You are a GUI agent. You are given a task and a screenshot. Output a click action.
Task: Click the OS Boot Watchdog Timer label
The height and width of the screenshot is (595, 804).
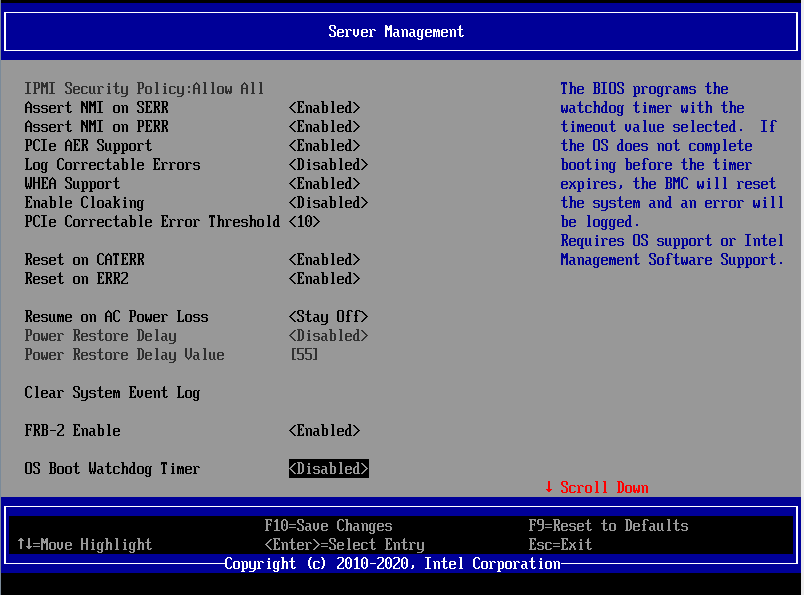click(112, 469)
